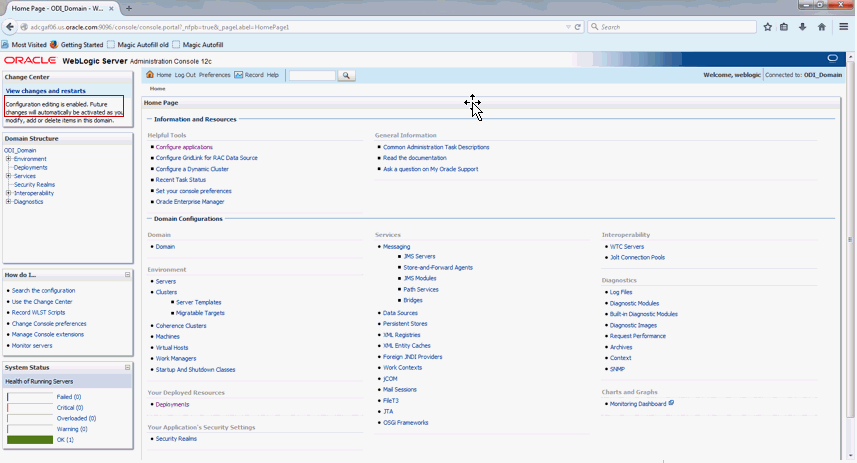Open OSGi Frameworks link
The height and width of the screenshot is (463, 857).
(x=405, y=423)
